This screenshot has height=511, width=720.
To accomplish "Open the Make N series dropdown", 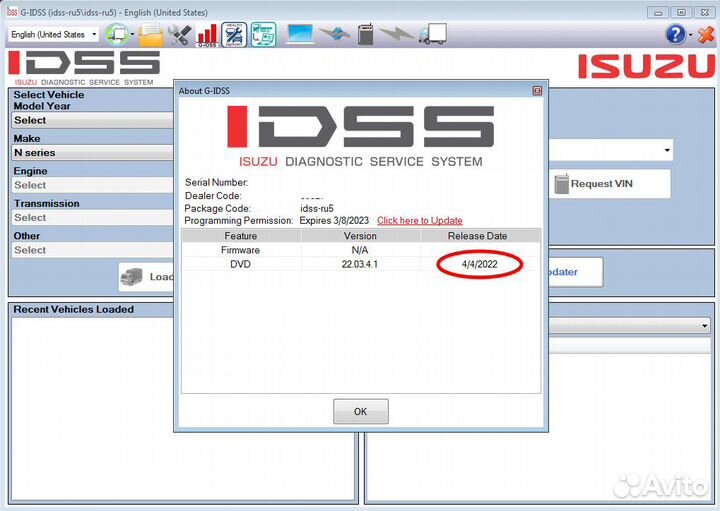I will pos(93,153).
